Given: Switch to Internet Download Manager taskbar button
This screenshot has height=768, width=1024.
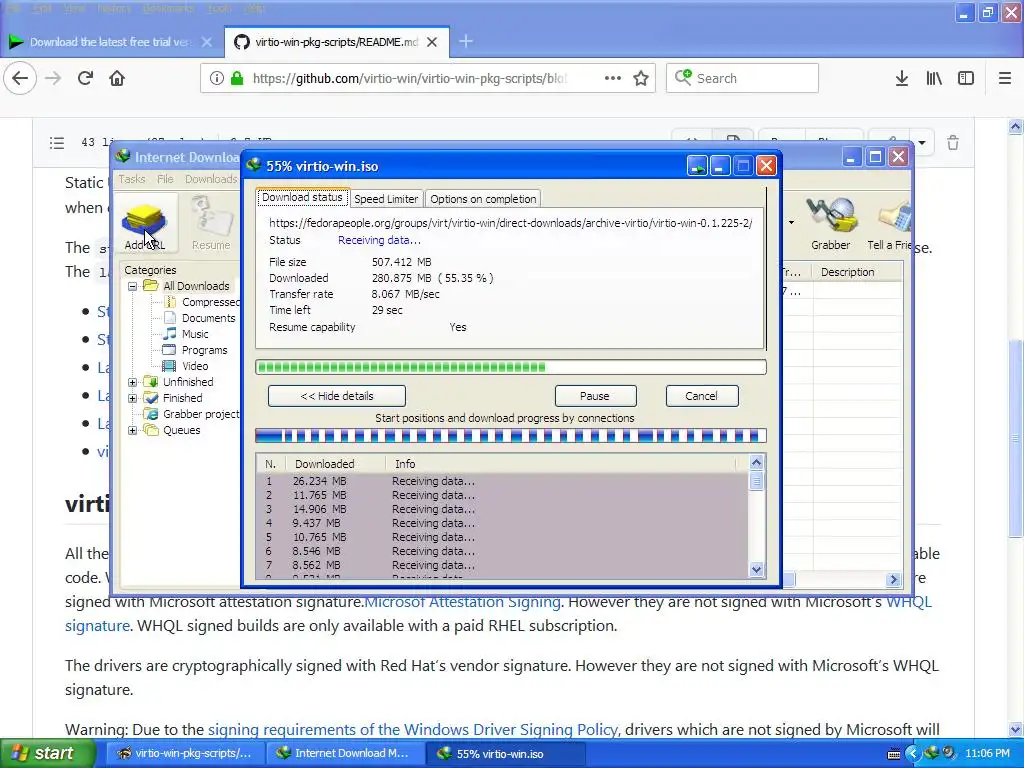Looking at the screenshot, I should (x=344, y=753).
